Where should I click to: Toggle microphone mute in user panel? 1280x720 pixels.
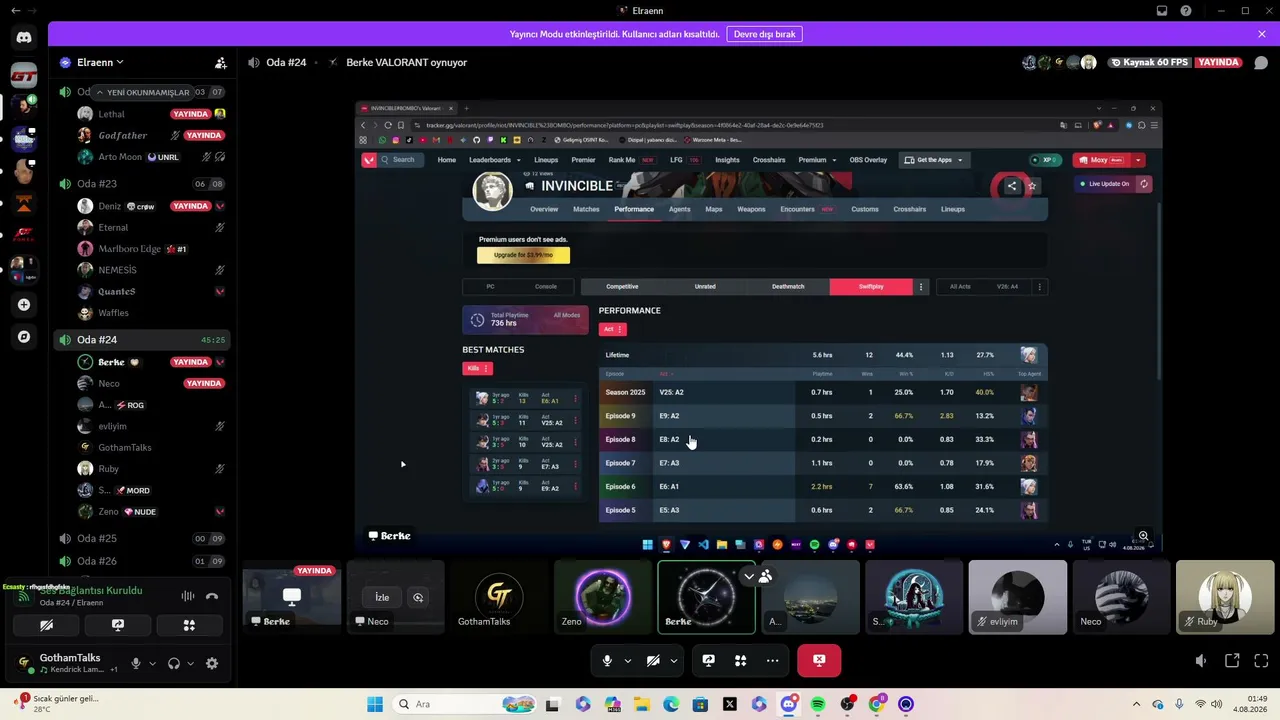(137, 663)
